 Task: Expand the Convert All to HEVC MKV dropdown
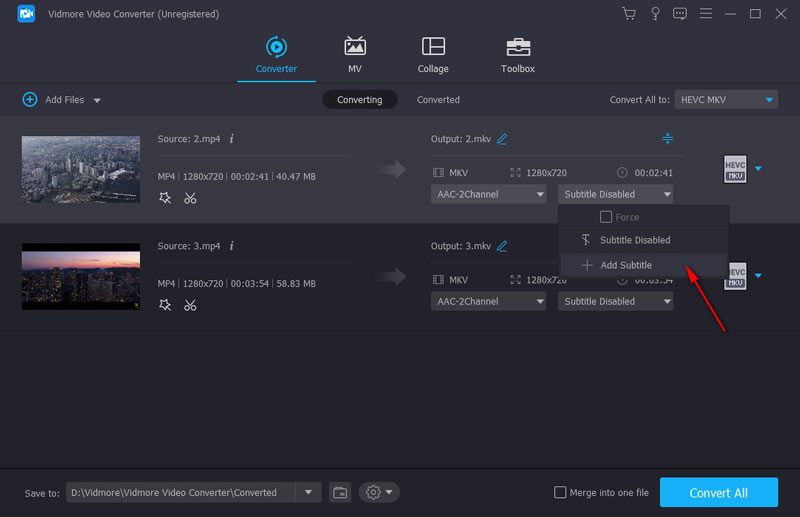[x=727, y=100]
